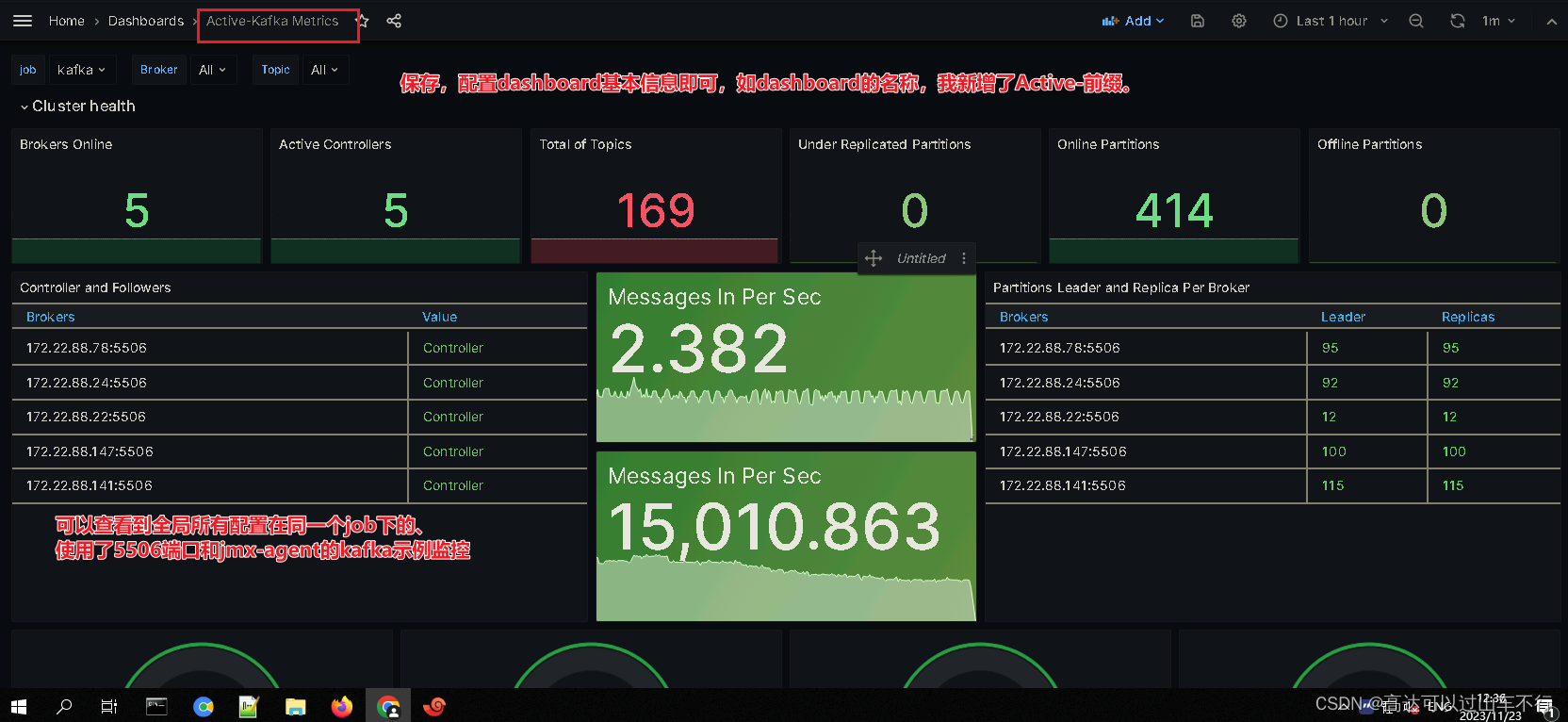This screenshot has width=1568, height=722.
Task: Refresh the dashboard
Action: pyautogui.click(x=1458, y=21)
